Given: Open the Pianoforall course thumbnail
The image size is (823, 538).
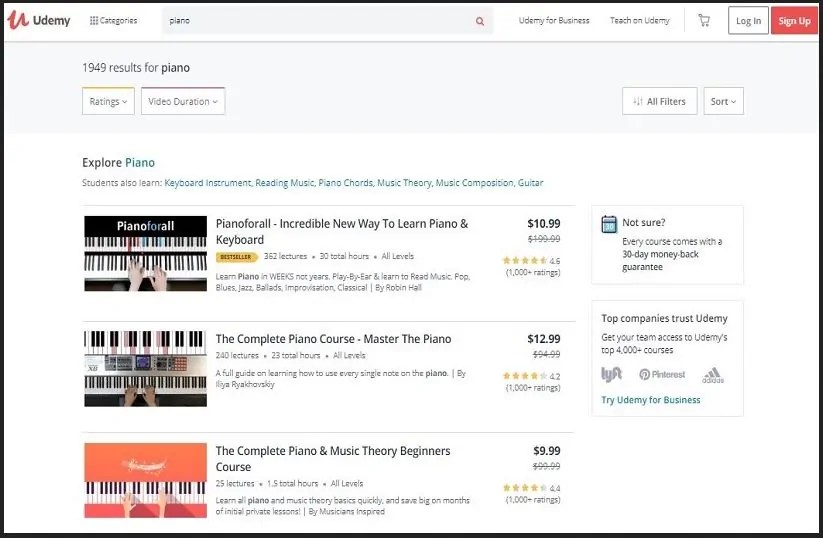Looking at the screenshot, I should pyautogui.click(x=145, y=254).
